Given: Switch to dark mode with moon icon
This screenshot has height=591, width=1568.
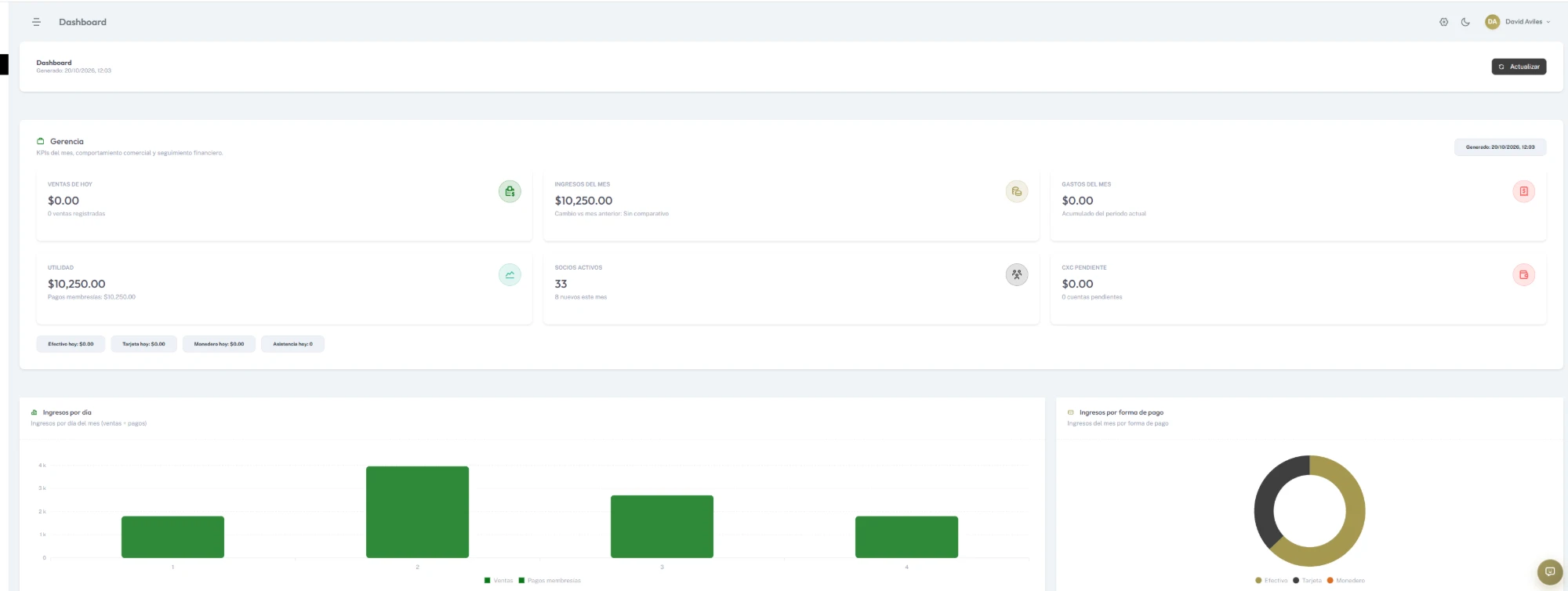Looking at the screenshot, I should (x=1465, y=22).
